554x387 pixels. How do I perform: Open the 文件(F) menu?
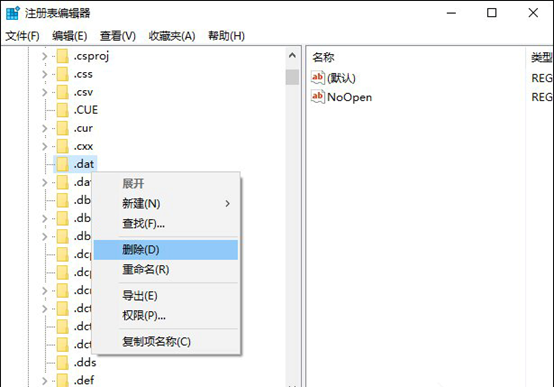(22, 36)
